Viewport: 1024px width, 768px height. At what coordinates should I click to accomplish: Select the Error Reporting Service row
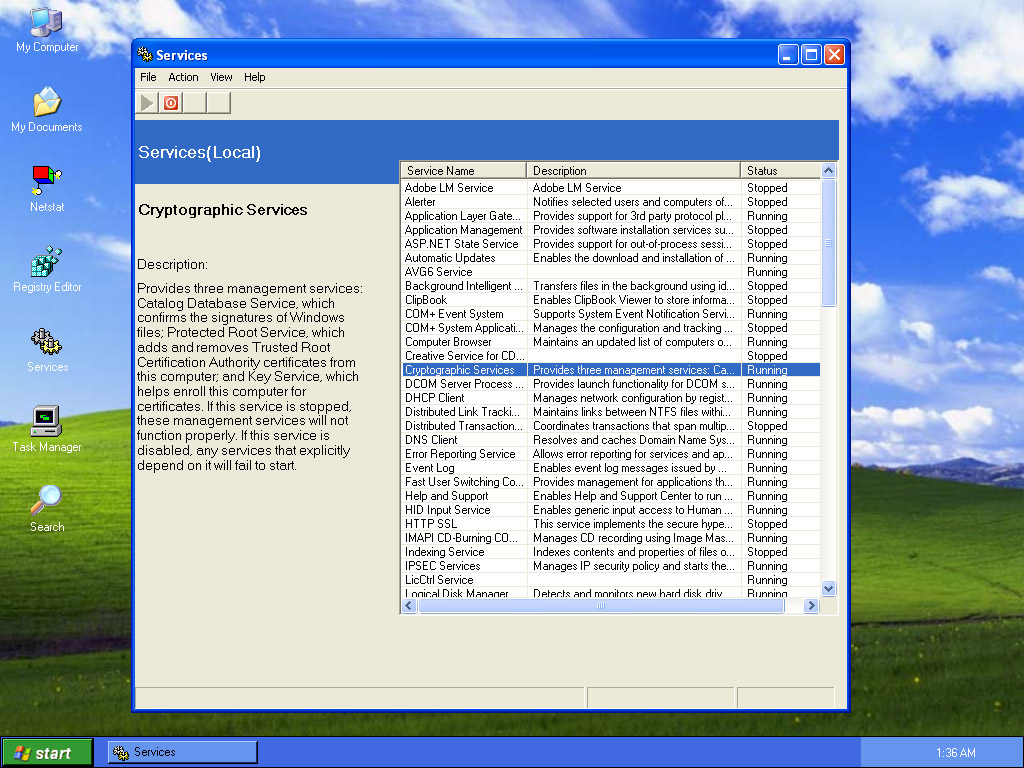611,455
